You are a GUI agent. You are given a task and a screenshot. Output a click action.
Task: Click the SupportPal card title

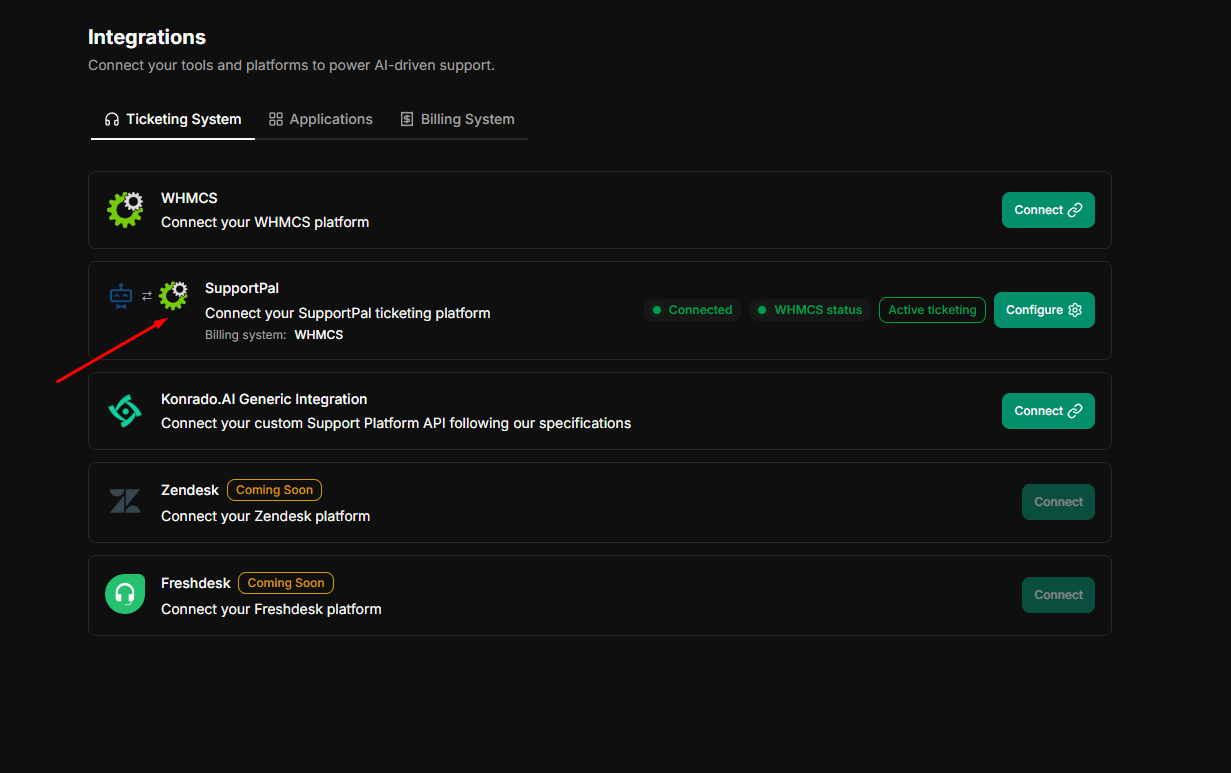coord(242,288)
